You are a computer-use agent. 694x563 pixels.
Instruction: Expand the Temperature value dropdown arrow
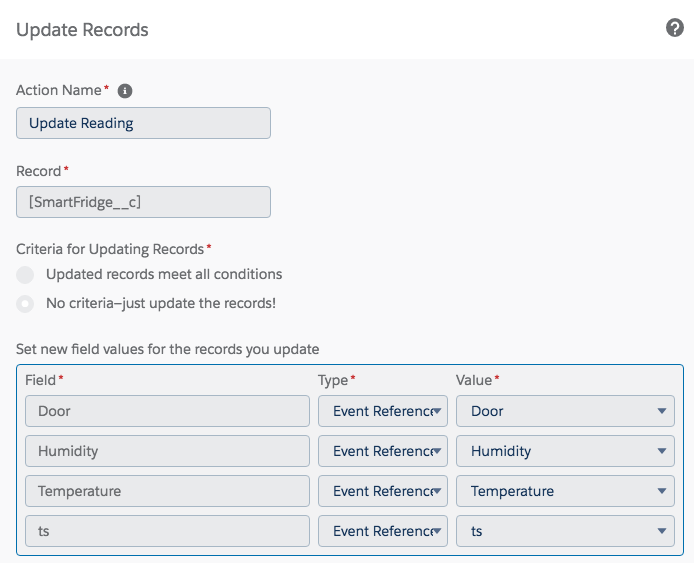coord(662,491)
